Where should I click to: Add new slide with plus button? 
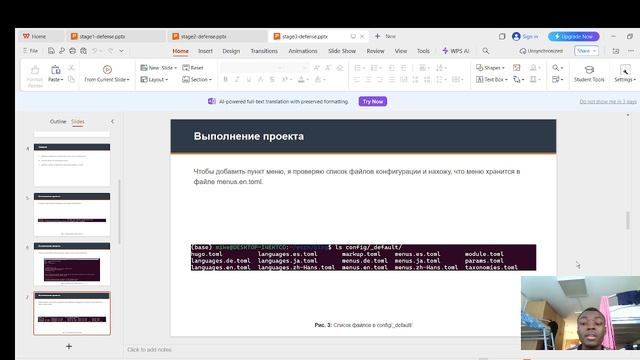point(69,347)
